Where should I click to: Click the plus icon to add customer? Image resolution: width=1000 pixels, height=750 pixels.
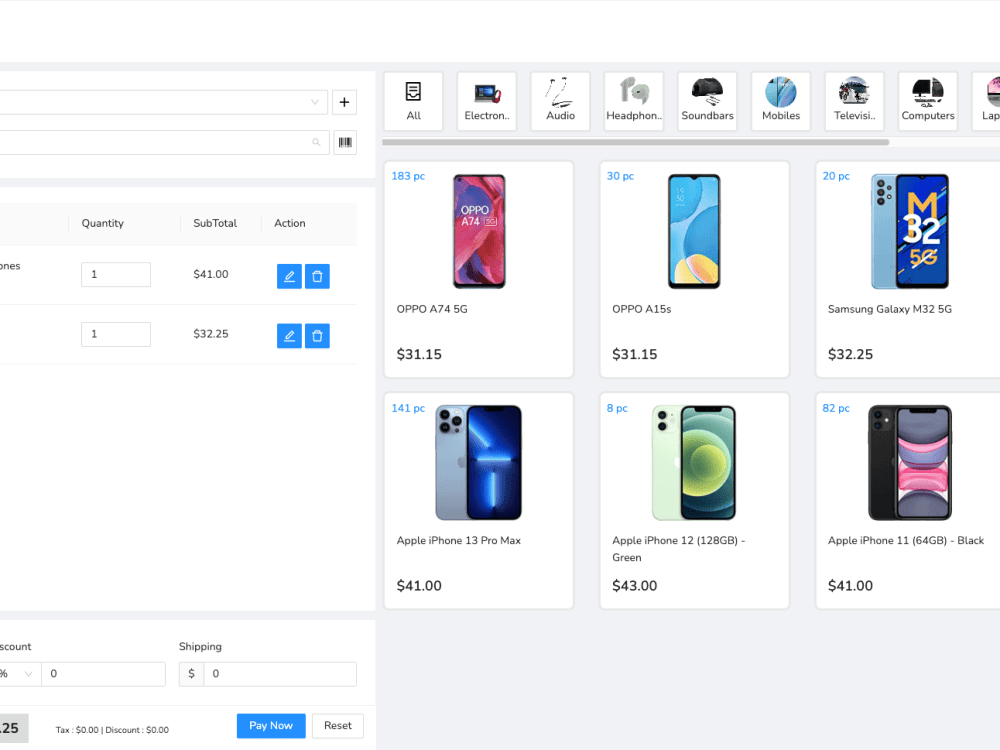point(344,102)
